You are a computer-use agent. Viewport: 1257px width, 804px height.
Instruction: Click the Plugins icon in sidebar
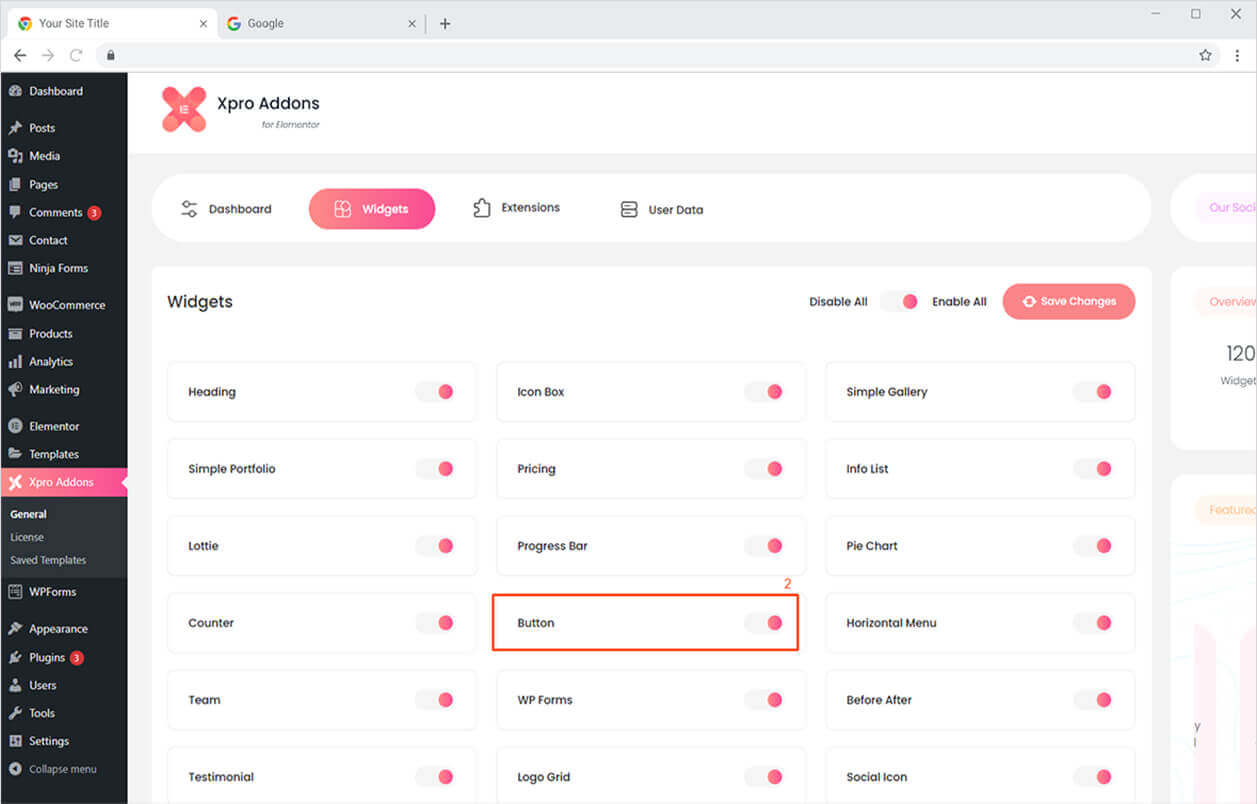[15, 658]
